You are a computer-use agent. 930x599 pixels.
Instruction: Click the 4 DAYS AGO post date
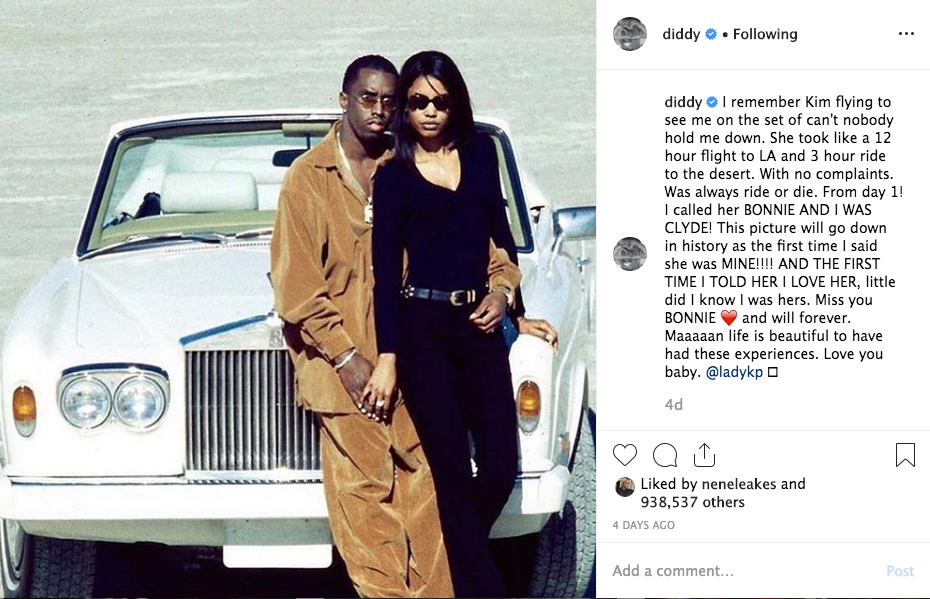point(644,525)
